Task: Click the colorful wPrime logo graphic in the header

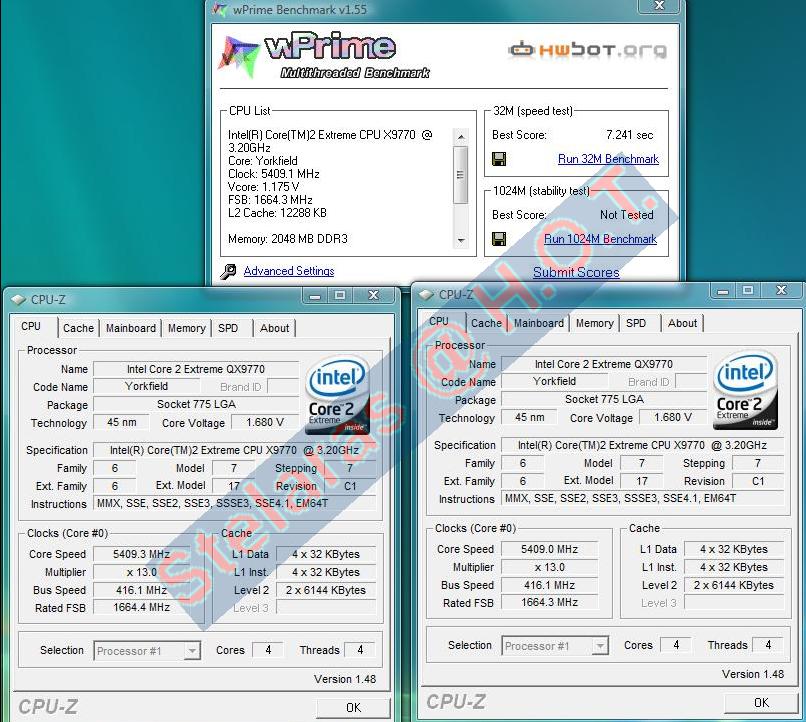Action: pos(239,57)
